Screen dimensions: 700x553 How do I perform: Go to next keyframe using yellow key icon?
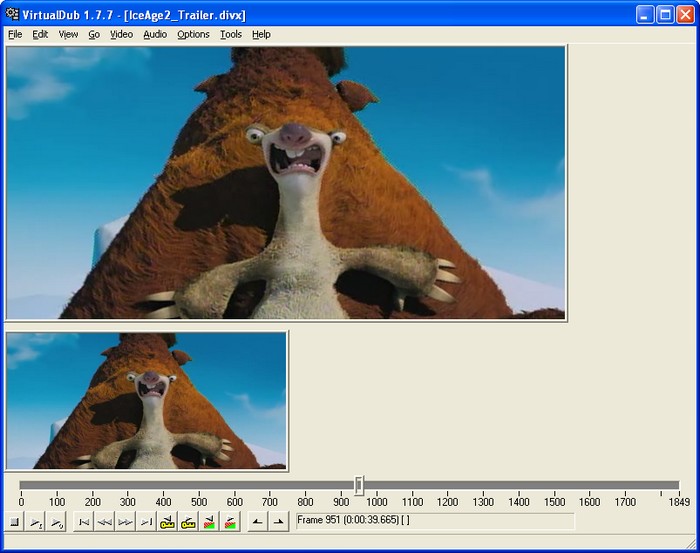(188, 521)
